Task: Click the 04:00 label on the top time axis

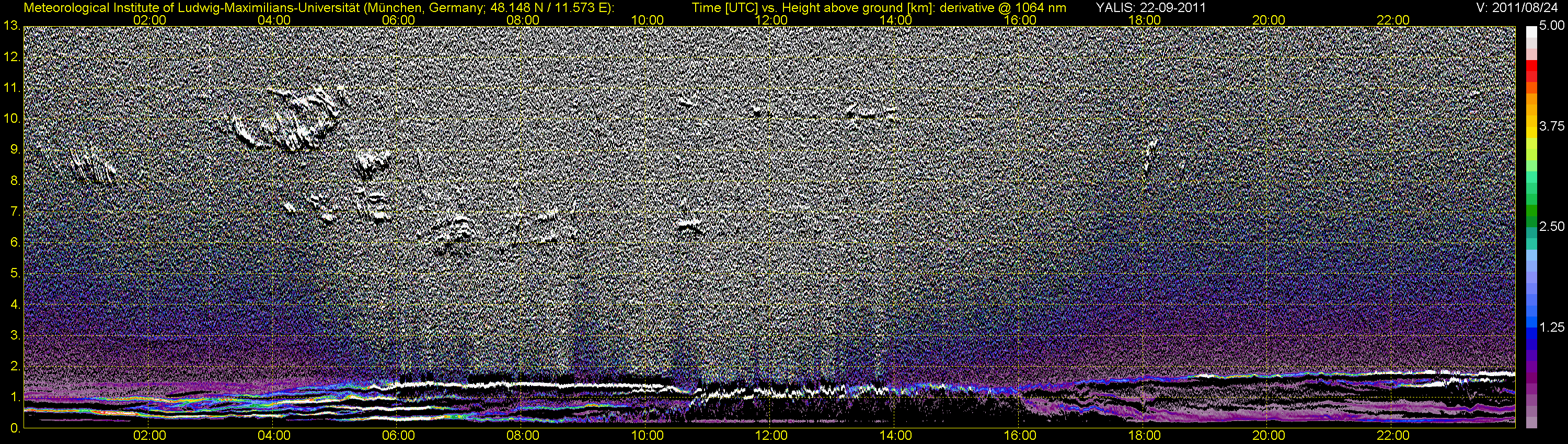Action: click(x=274, y=20)
